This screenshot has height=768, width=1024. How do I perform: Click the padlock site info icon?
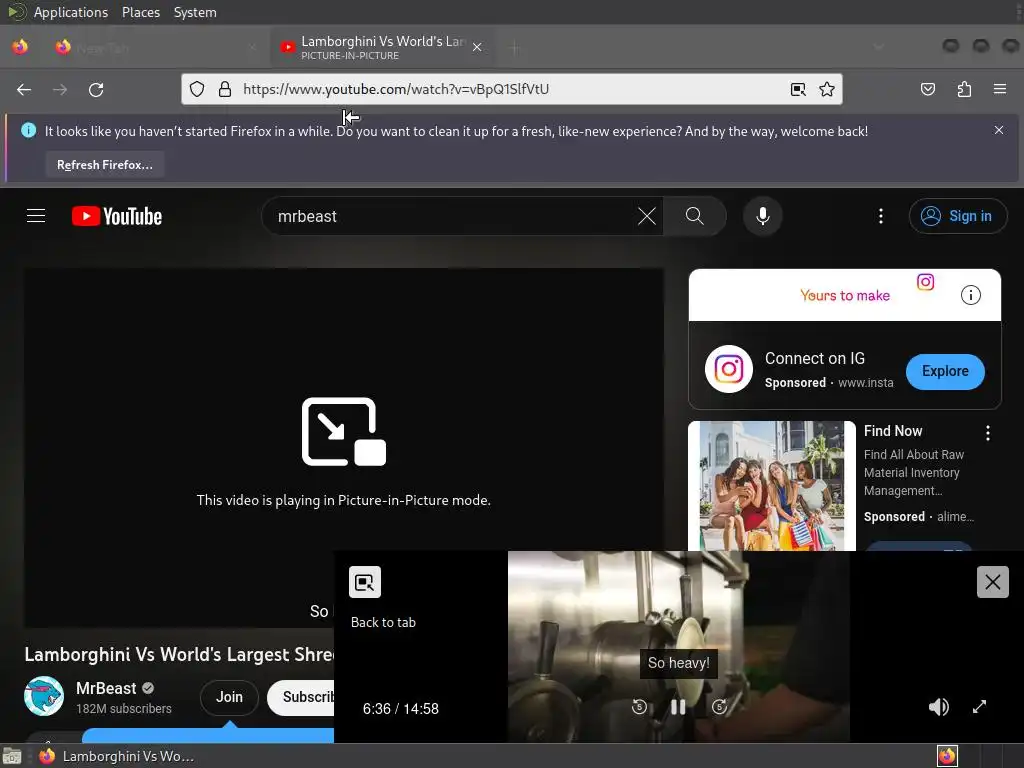coord(225,89)
